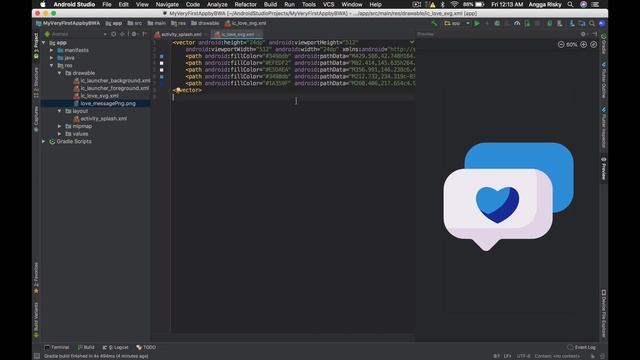Image resolution: width=640 pixels, height=360 pixels.
Task: Collapse the drawable folder
Action: click(x=60, y=73)
